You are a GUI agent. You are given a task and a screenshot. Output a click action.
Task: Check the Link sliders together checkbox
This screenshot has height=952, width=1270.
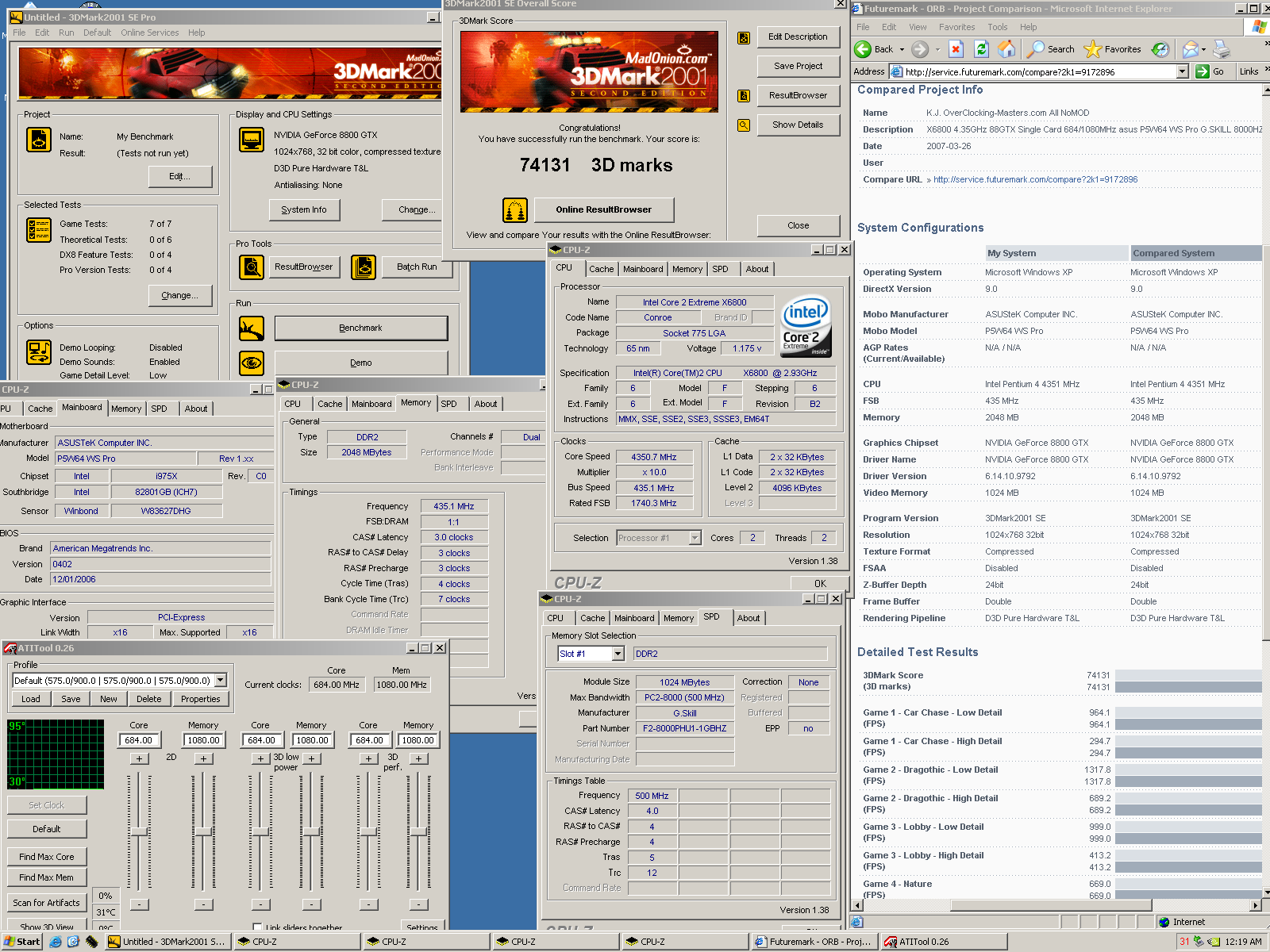(x=257, y=927)
